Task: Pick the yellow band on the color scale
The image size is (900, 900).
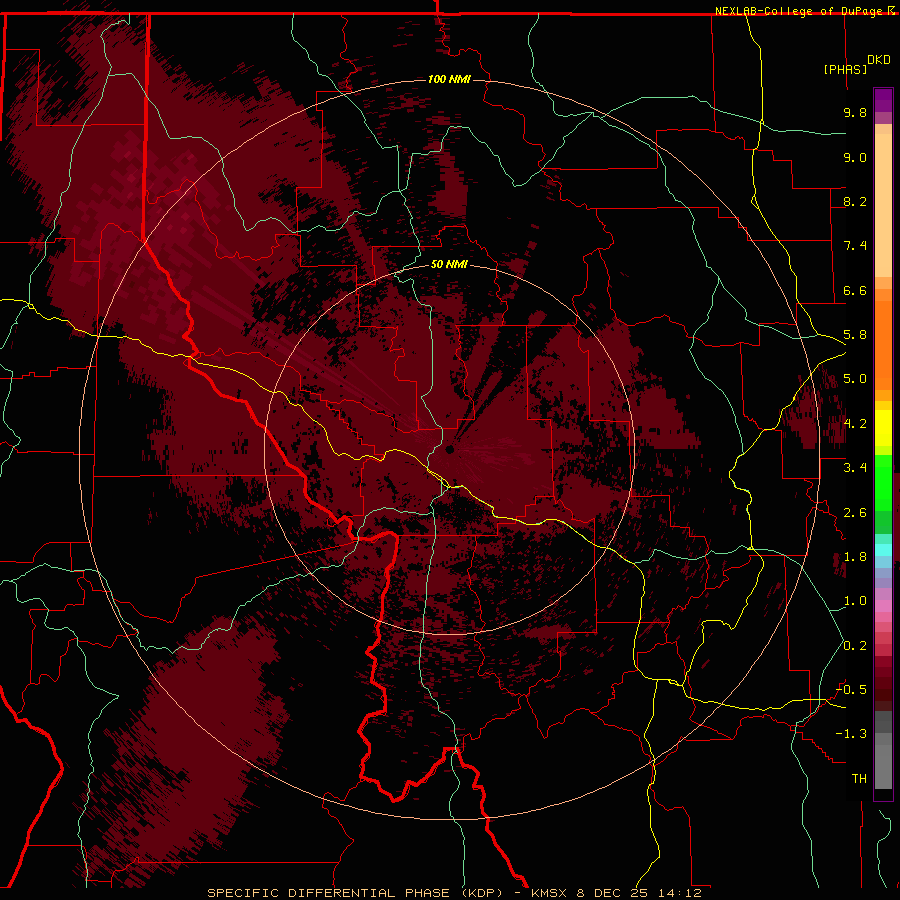Action: 883,428
